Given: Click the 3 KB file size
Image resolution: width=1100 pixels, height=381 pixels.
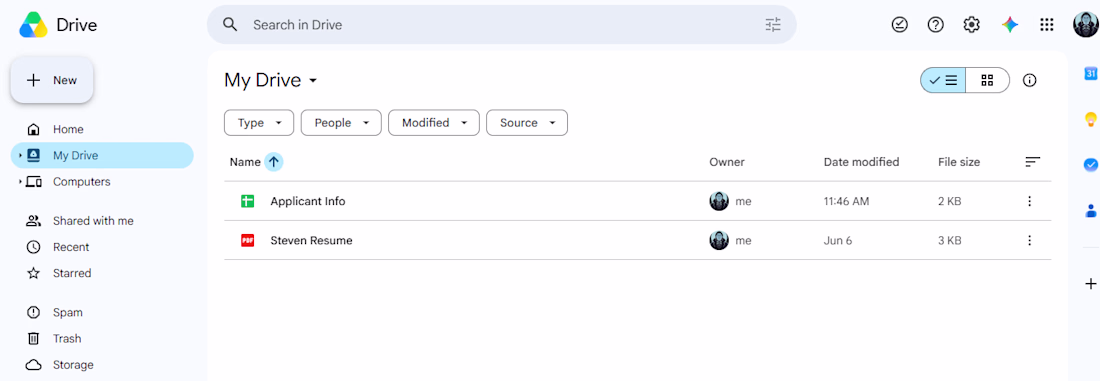Looking at the screenshot, I should click(x=949, y=241).
